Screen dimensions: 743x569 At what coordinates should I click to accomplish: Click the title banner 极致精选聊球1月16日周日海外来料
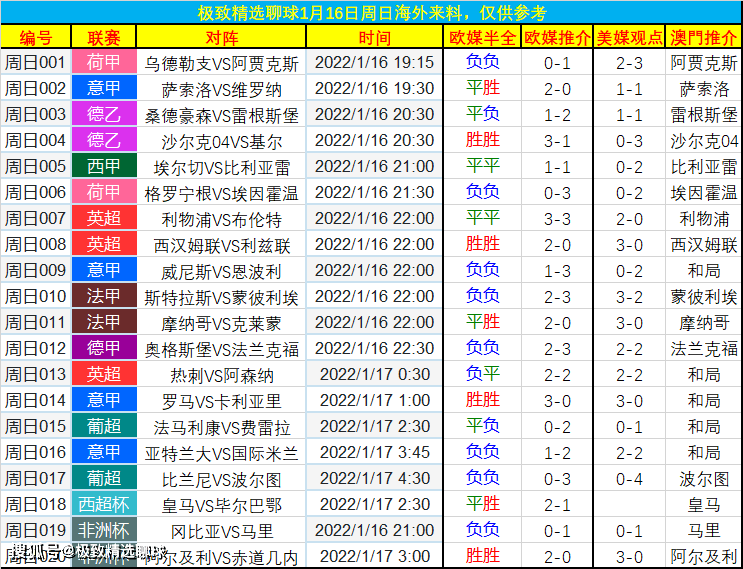click(371, 13)
